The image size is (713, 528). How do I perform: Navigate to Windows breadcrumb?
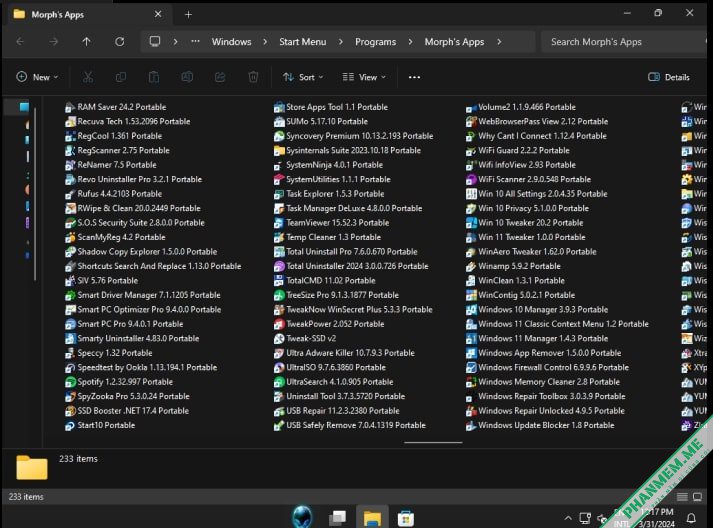point(231,42)
